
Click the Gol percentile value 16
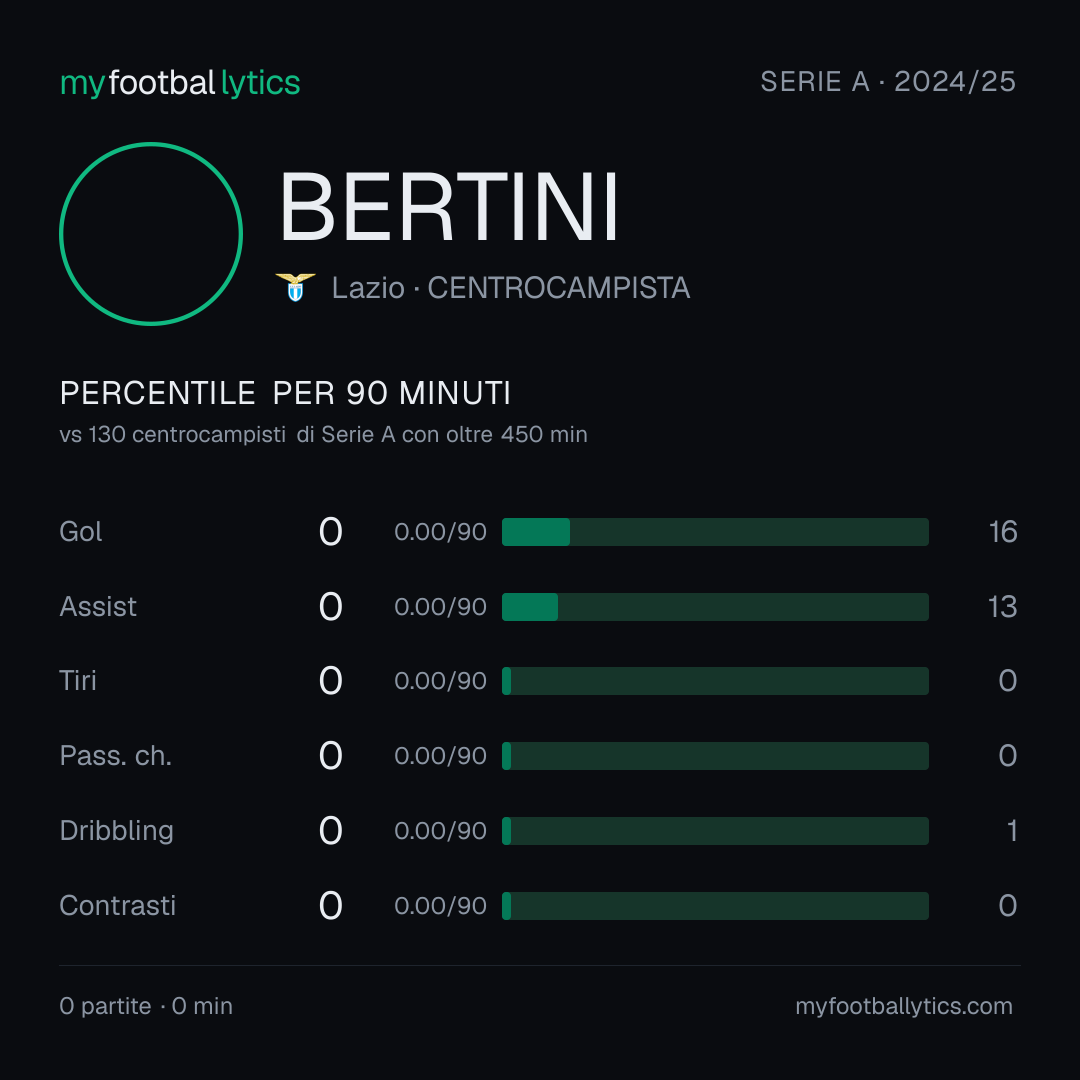tap(1003, 532)
